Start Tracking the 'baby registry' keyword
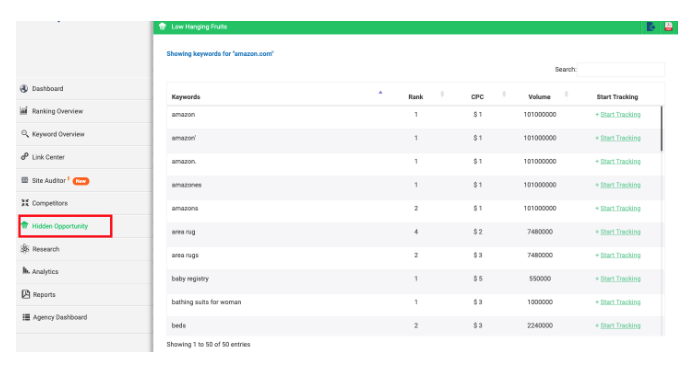Image resolution: width=689 pixels, height=370 pixels. coord(618,279)
